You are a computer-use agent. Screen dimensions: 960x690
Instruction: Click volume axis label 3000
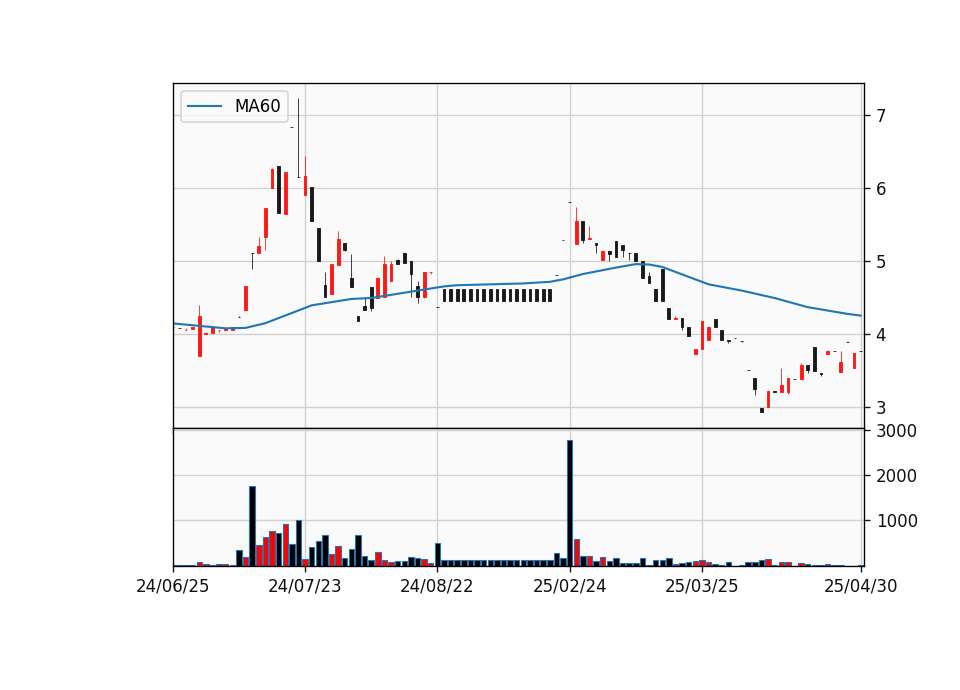point(896,431)
